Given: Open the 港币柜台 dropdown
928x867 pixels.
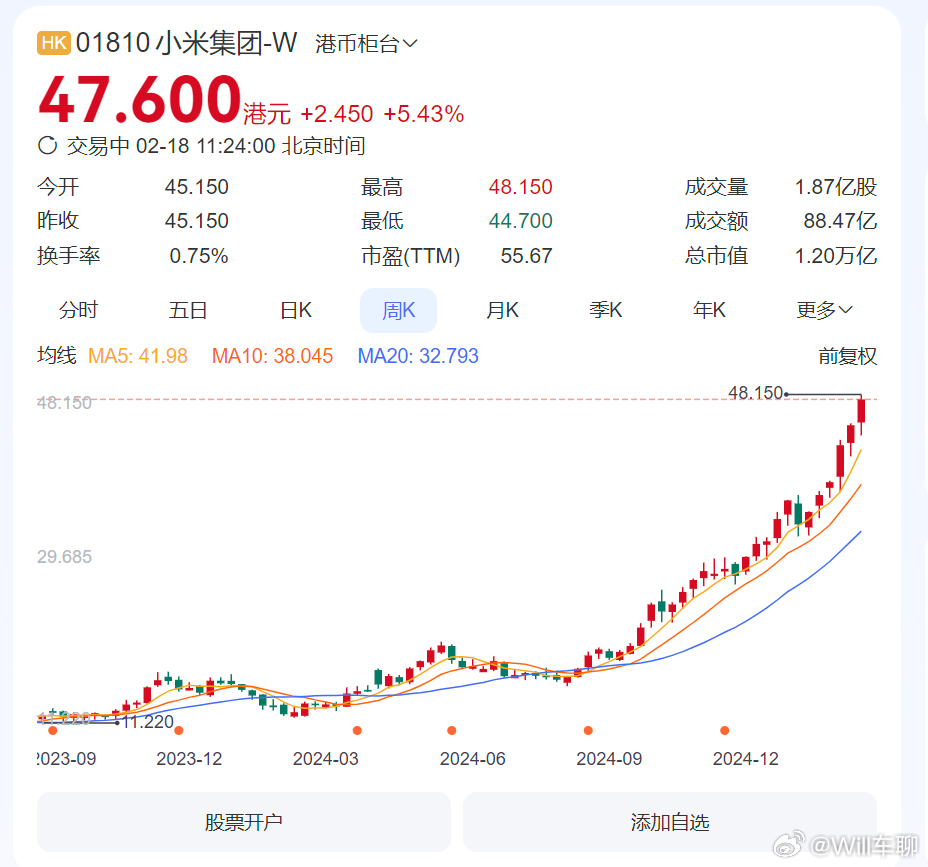Looking at the screenshot, I should [366, 44].
